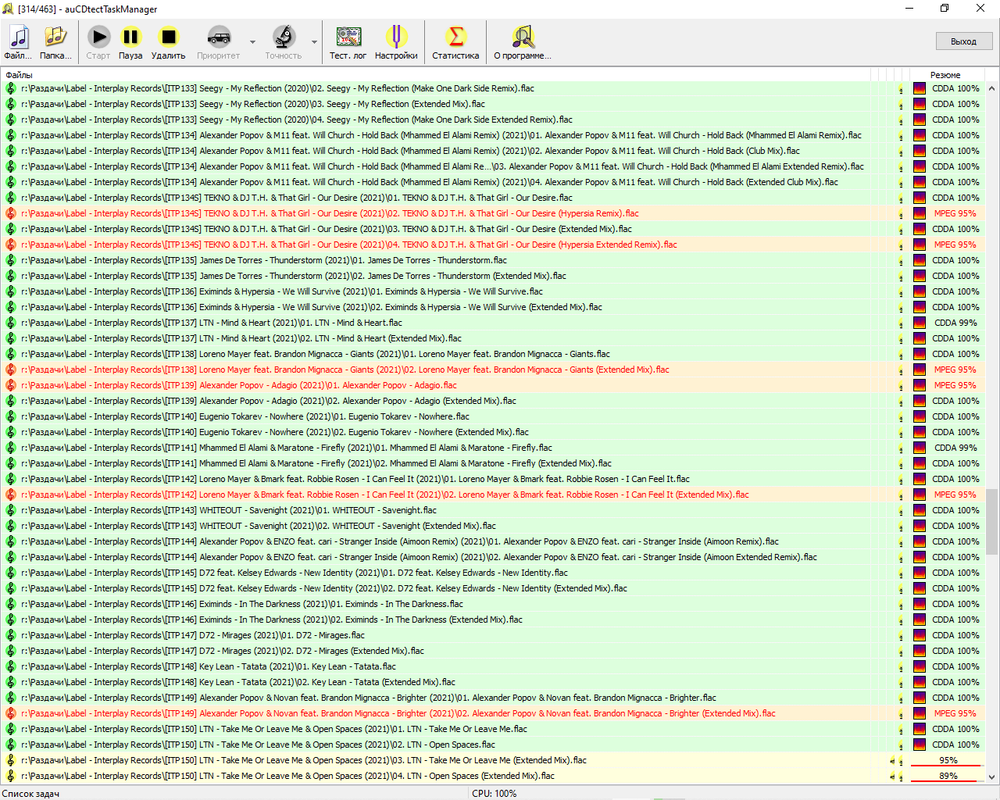Click yellow clef icon of Take Me Or Leave Me (Extended Mix)
The image size is (1000, 800).
pos(11,760)
